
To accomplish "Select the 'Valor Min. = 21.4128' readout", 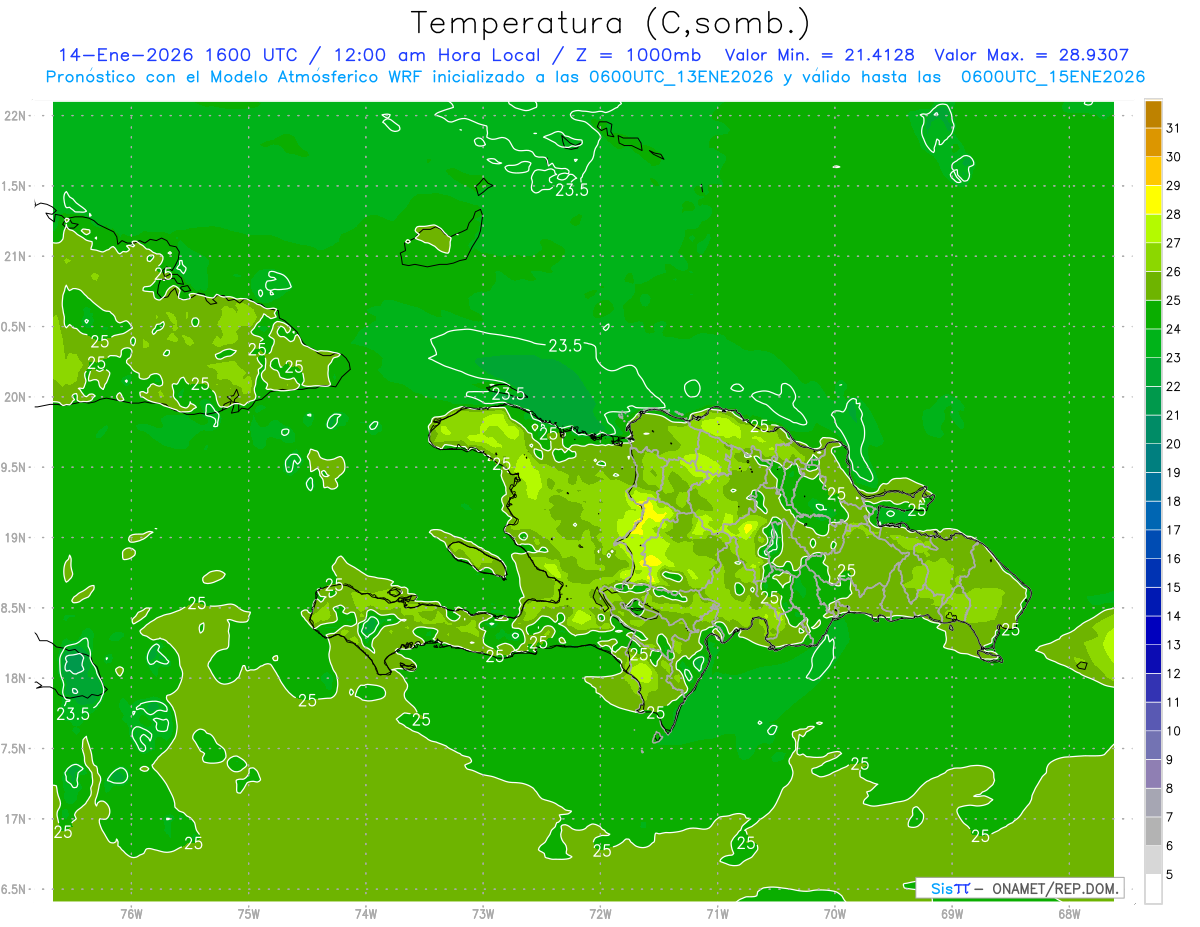I will click(x=819, y=55).
